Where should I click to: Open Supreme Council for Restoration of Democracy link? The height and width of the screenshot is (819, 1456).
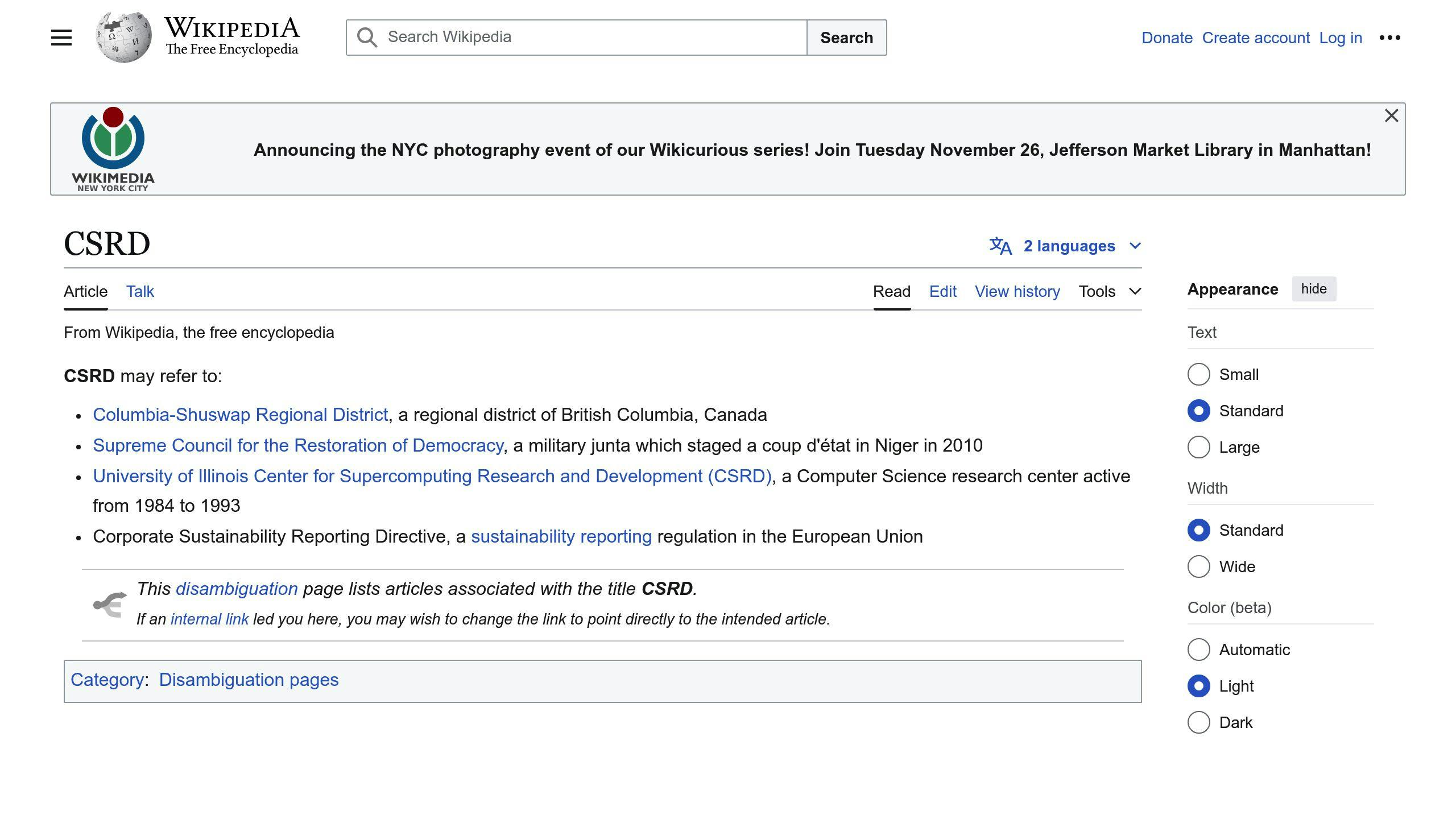pos(298,445)
